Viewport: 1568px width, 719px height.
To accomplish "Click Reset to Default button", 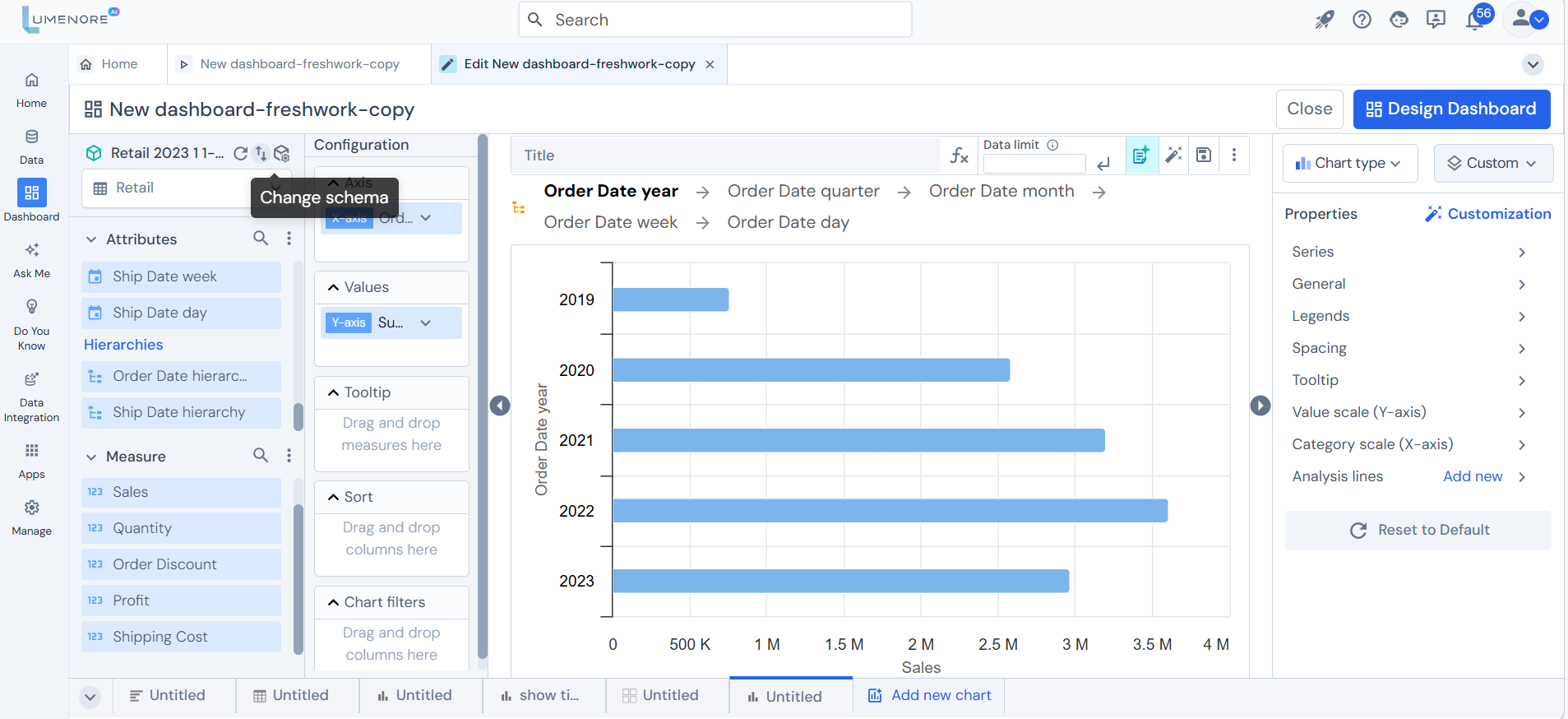I will tap(1418, 531).
